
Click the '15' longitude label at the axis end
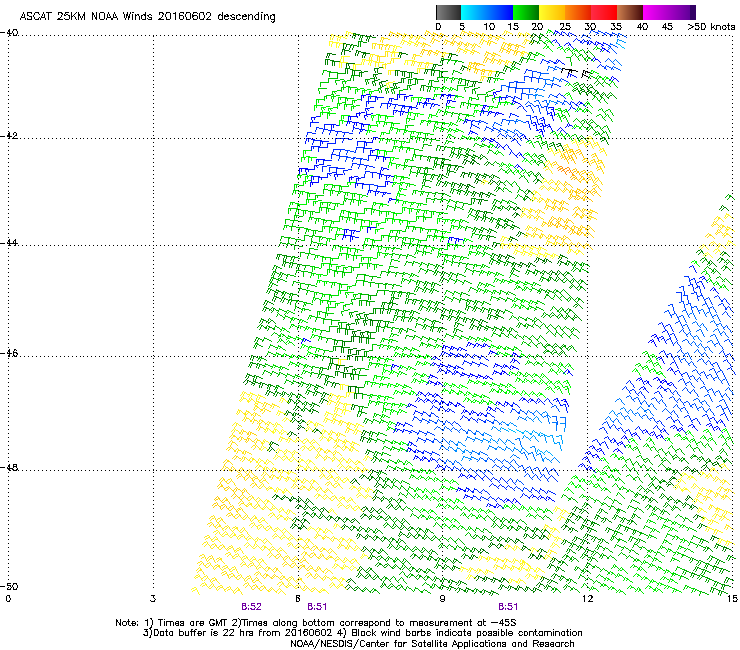pyautogui.click(x=732, y=599)
